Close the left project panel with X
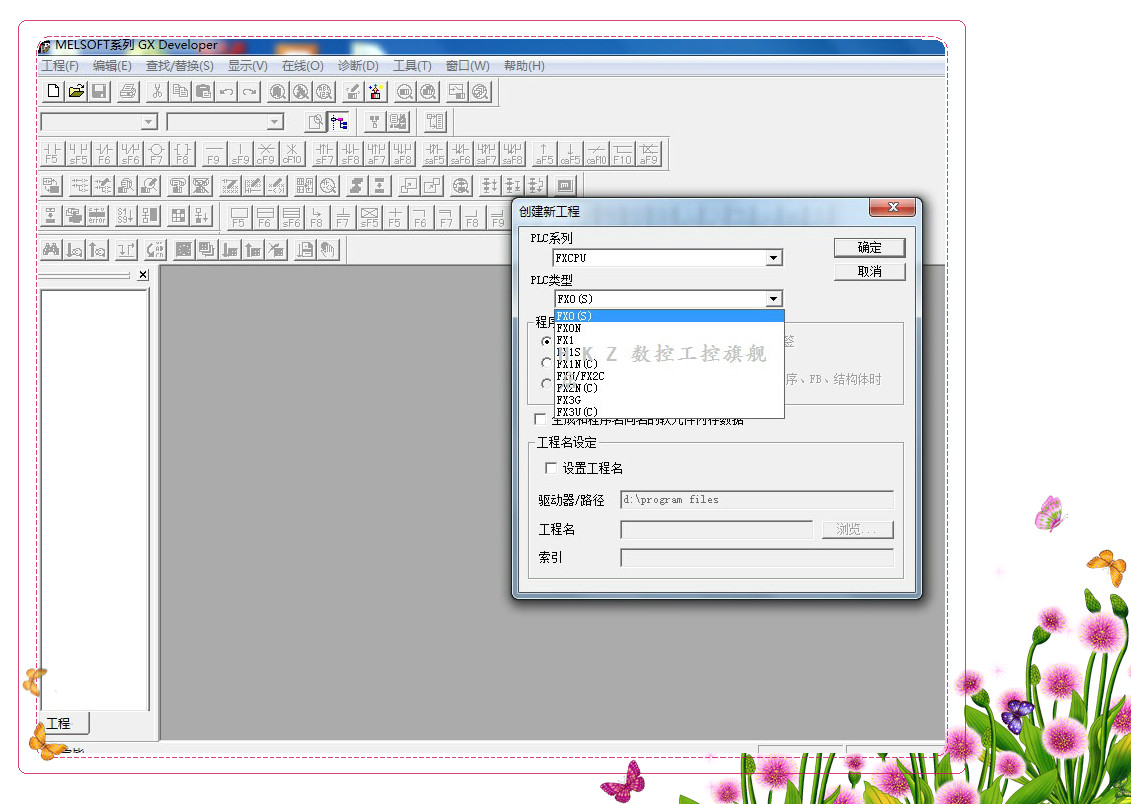Screen dimensions: 1131x804 pos(143,275)
